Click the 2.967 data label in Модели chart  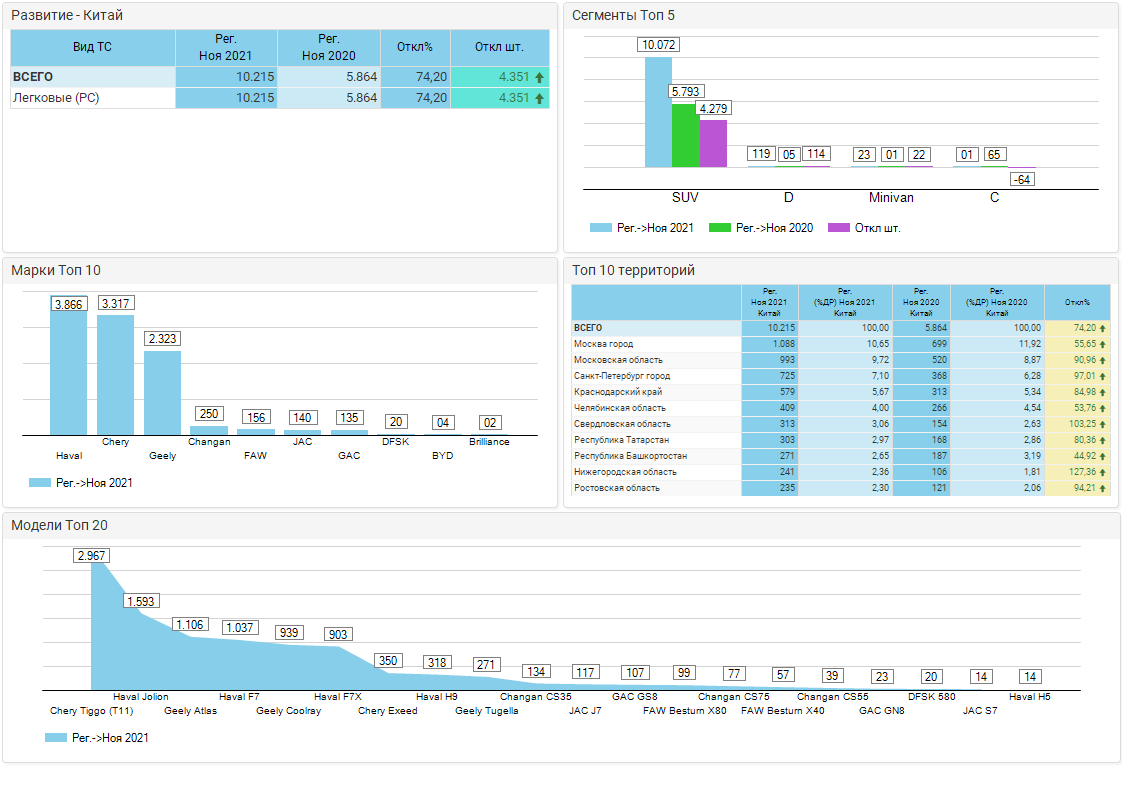pos(91,556)
